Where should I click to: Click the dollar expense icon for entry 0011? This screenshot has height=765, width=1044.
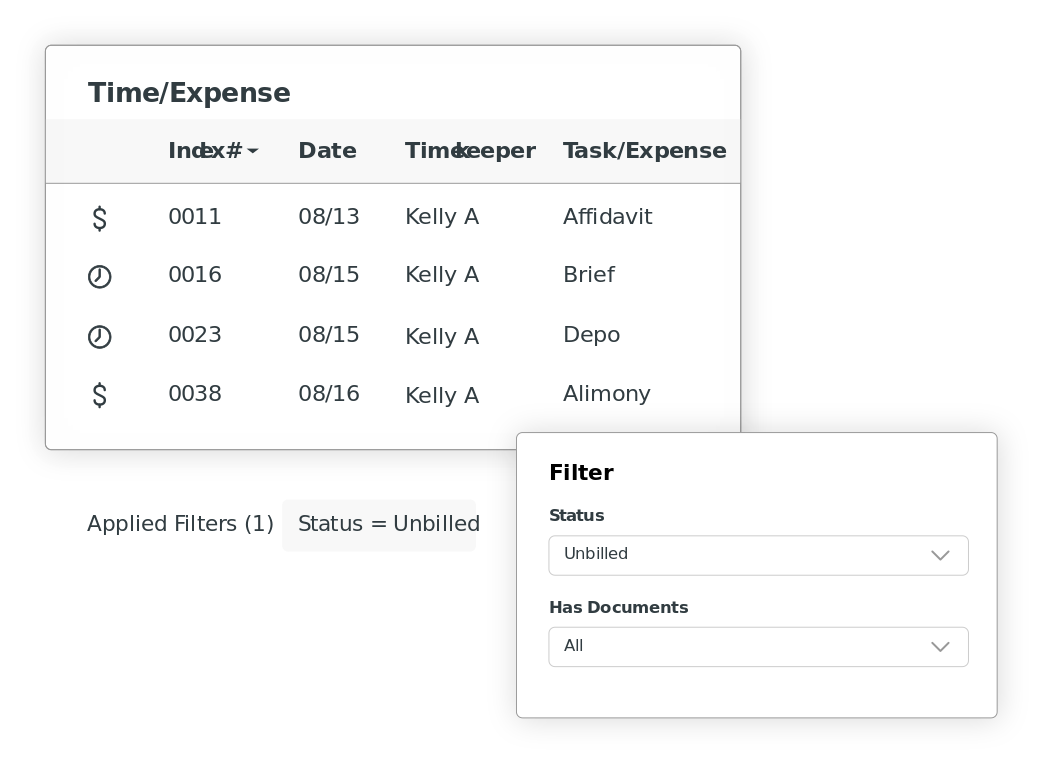click(100, 218)
